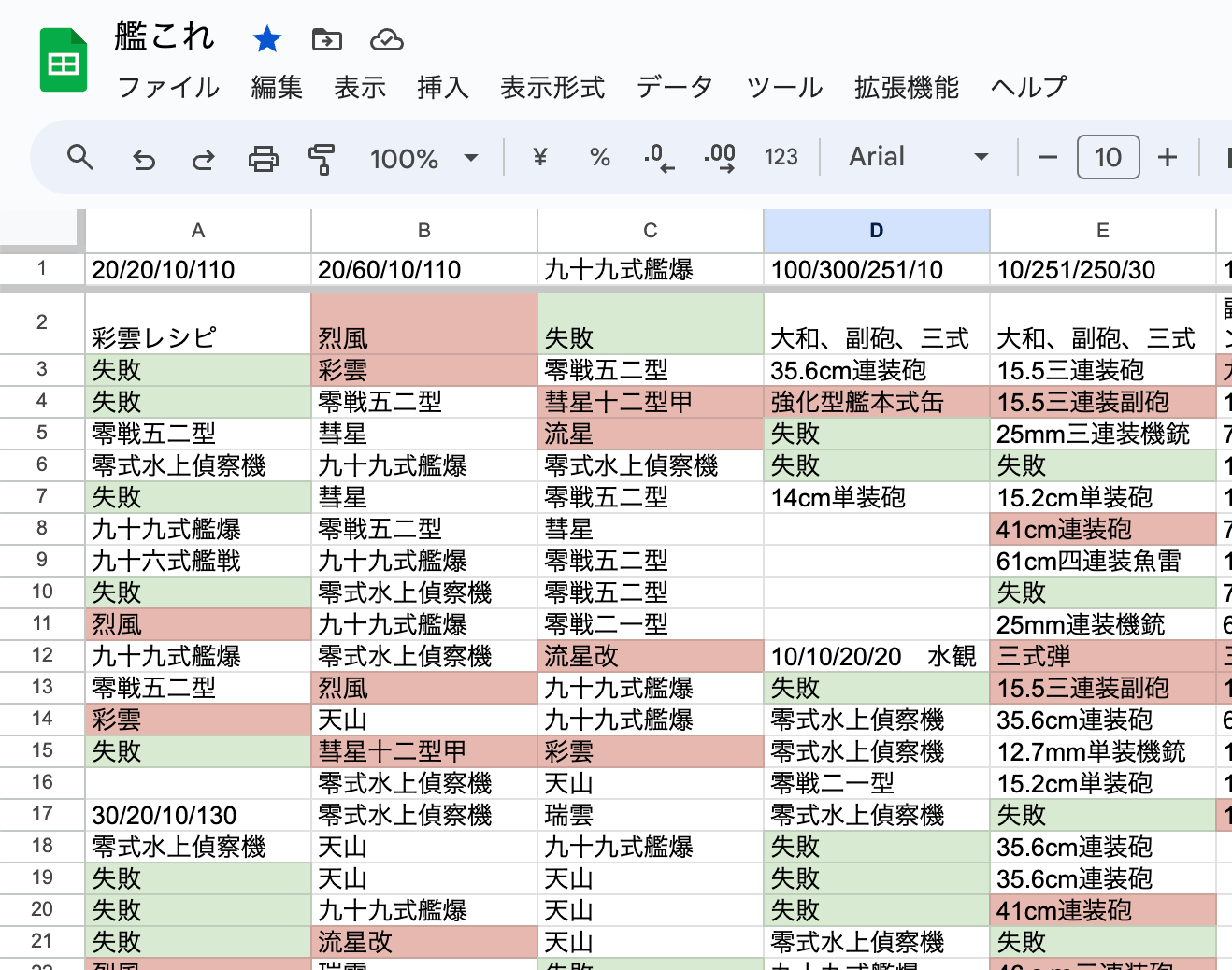Screen dimensions: 1232x970
Task: Open the 編集 menu
Action: click(277, 87)
